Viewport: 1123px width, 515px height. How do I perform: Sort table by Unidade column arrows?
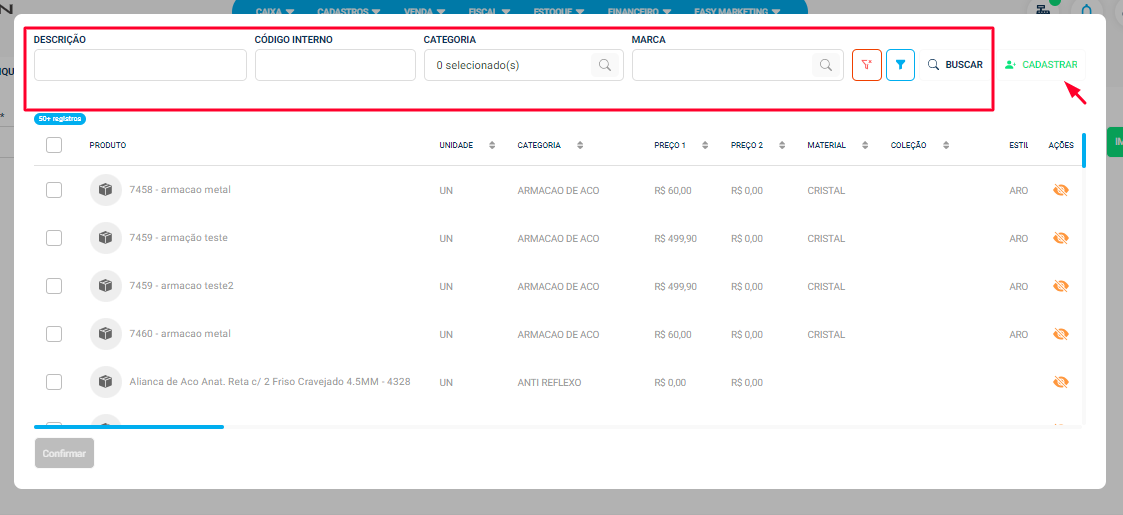click(x=492, y=145)
